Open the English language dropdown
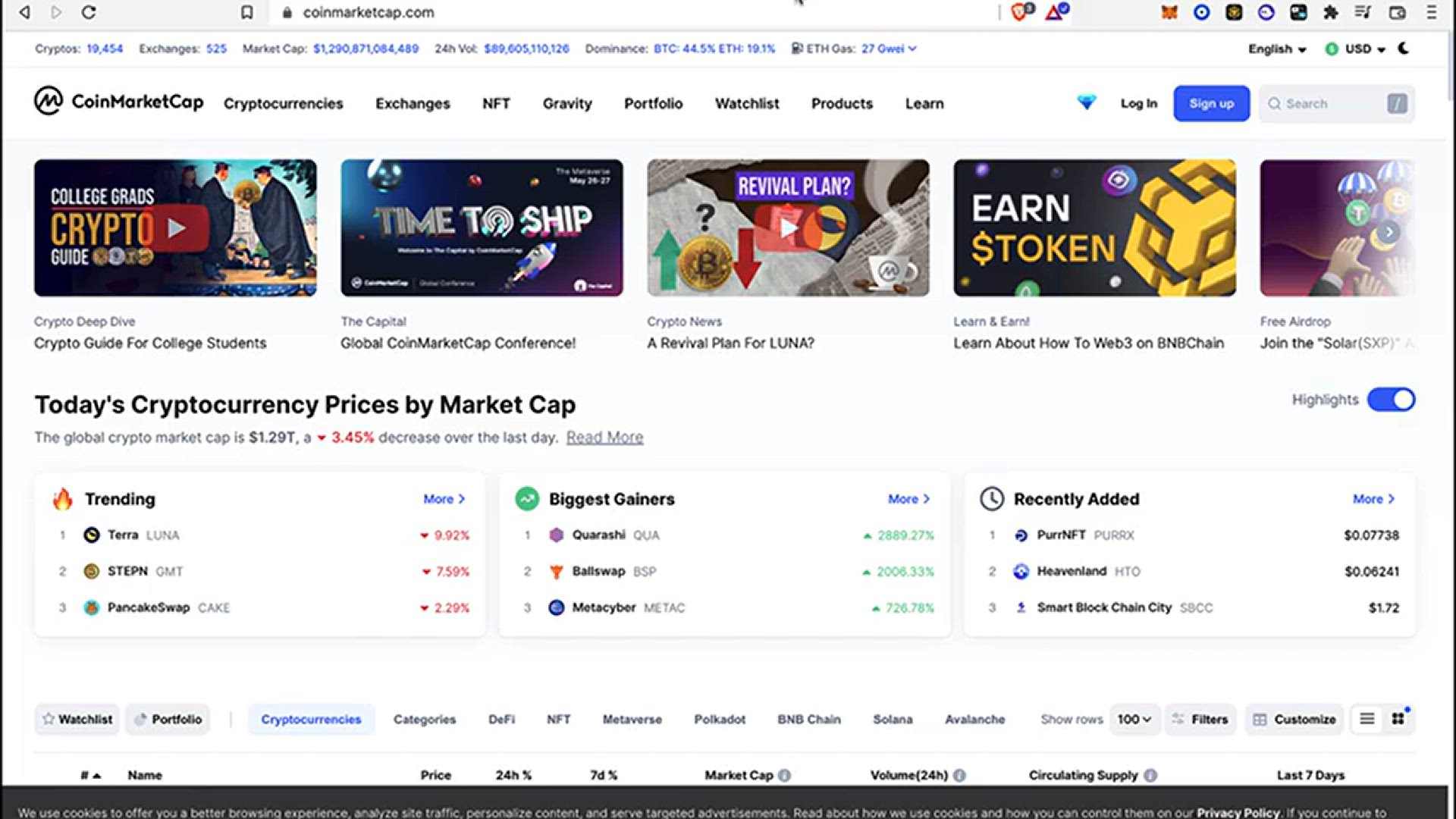1456x819 pixels. pyautogui.click(x=1277, y=49)
